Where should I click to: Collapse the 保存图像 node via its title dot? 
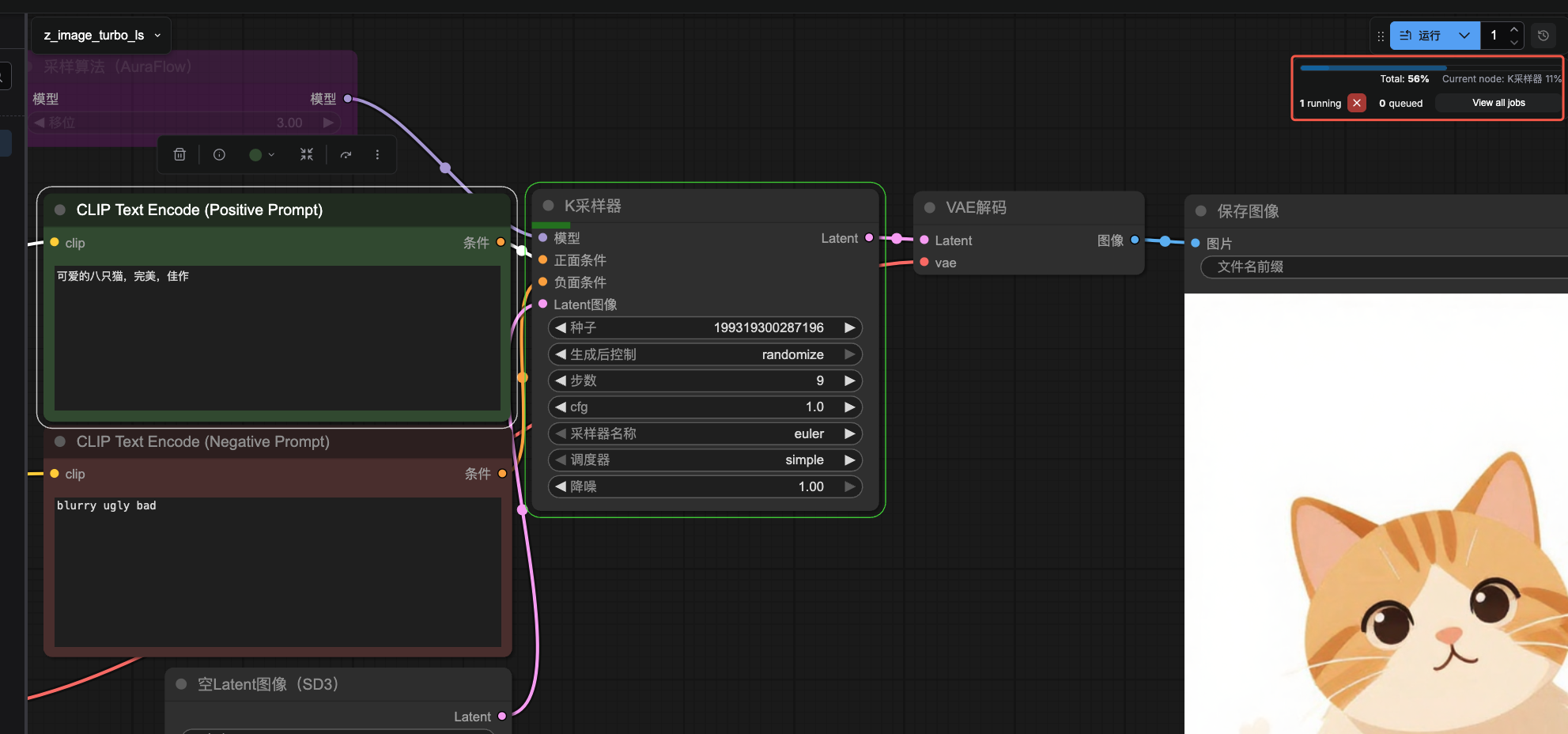coord(1201,211)
